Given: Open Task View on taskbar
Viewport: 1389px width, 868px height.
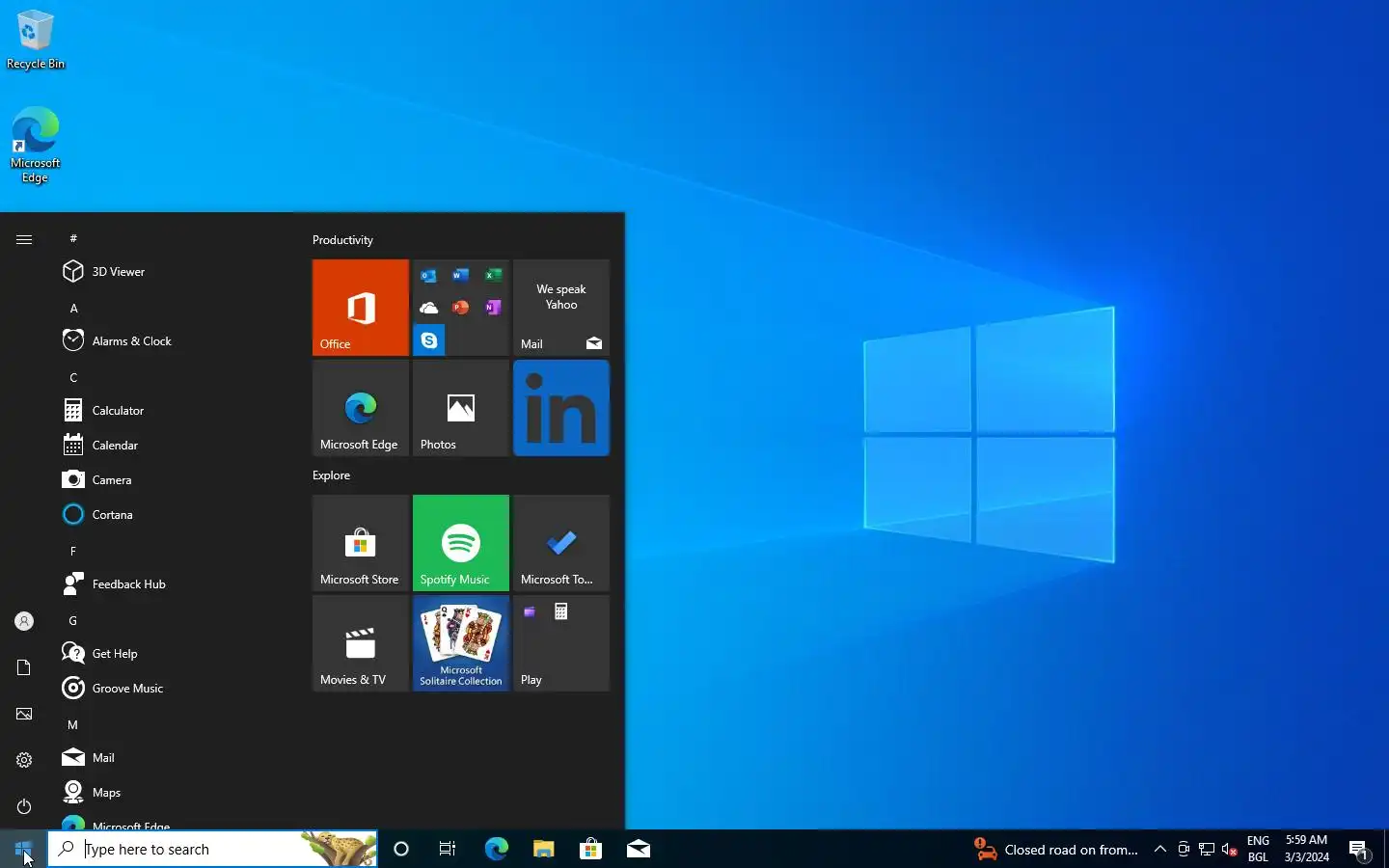Looking at the screenshot, I should point(448,849).
